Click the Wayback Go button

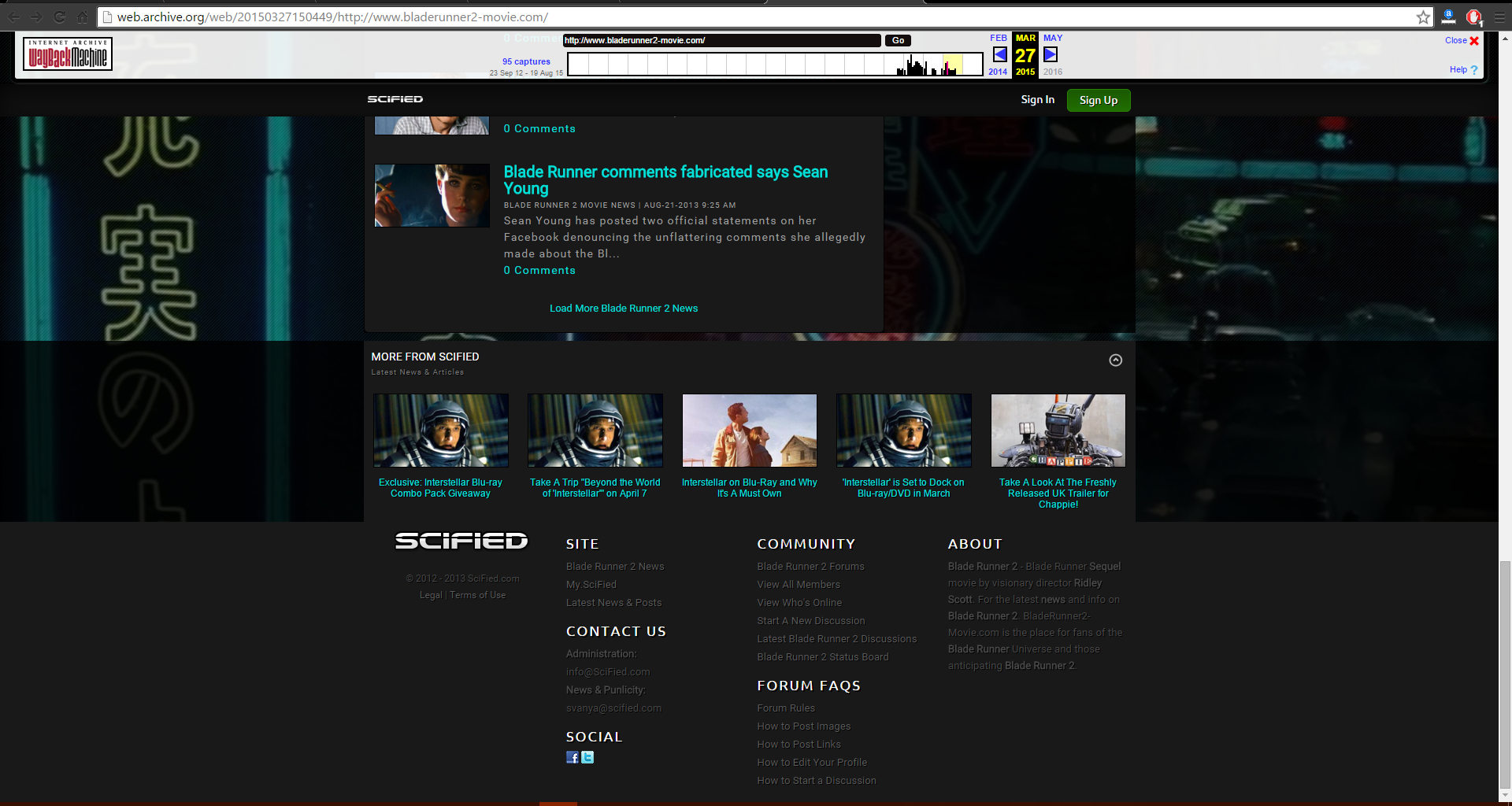898,41
